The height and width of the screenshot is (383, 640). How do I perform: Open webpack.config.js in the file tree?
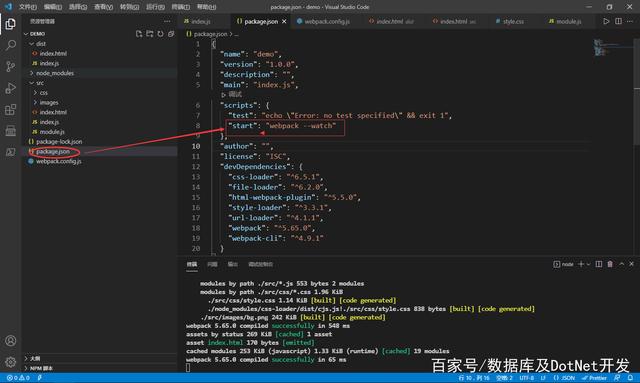point(58,161)
